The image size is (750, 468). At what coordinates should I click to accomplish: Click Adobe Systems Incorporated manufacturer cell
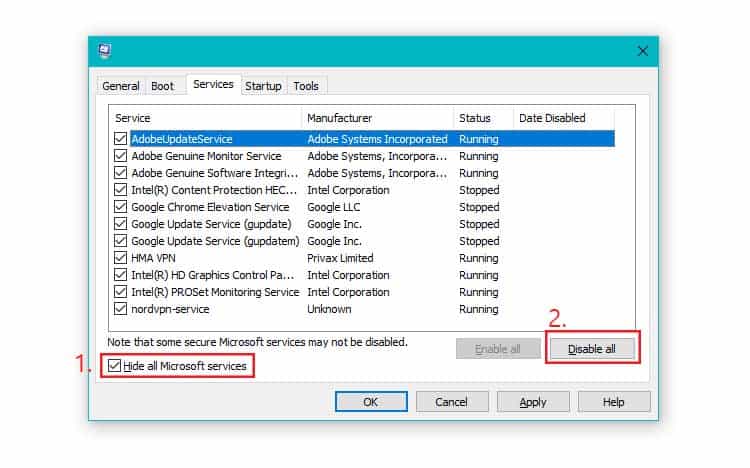click(377, 139)
